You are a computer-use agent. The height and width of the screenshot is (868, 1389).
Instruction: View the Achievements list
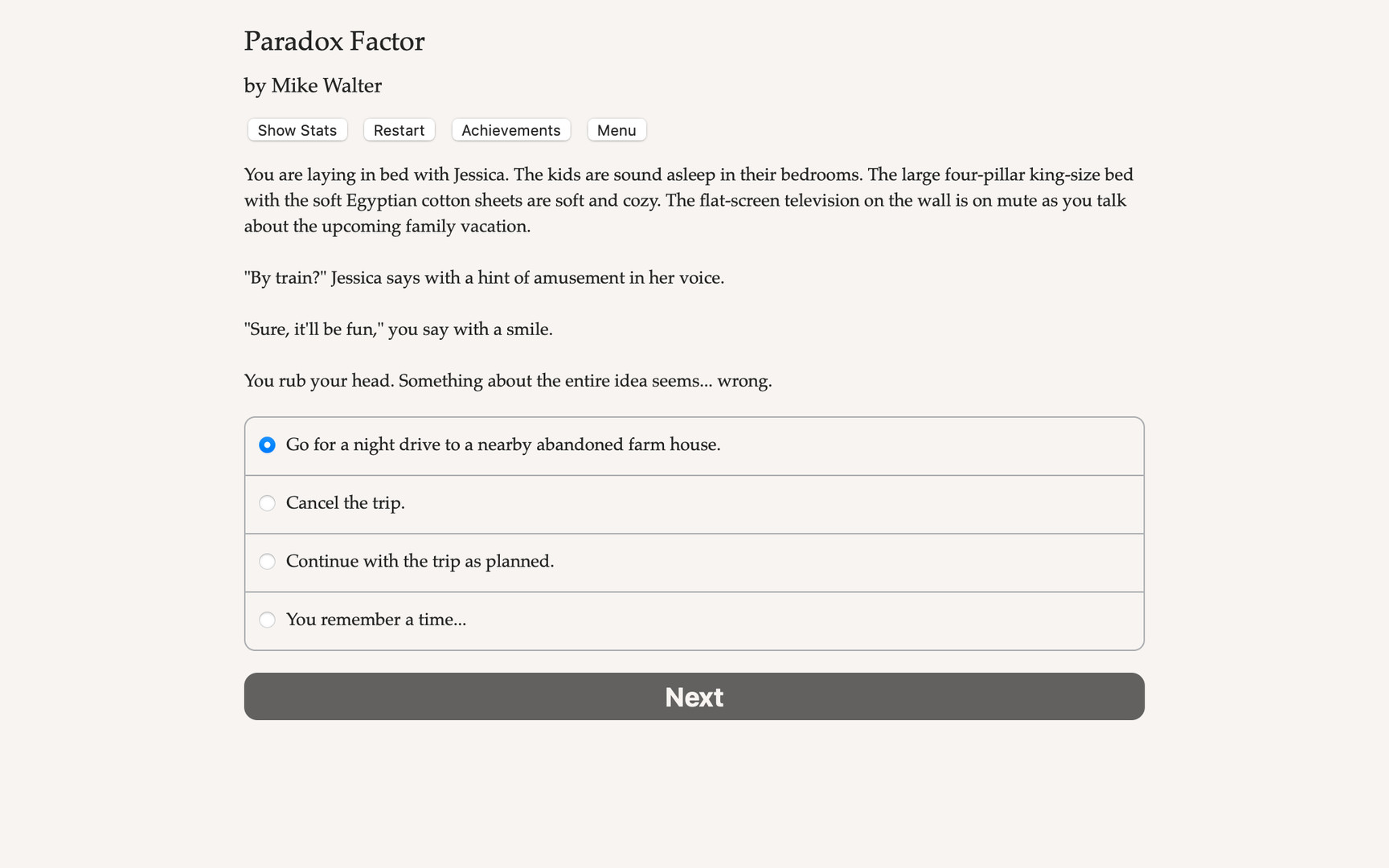pos(510,129)
